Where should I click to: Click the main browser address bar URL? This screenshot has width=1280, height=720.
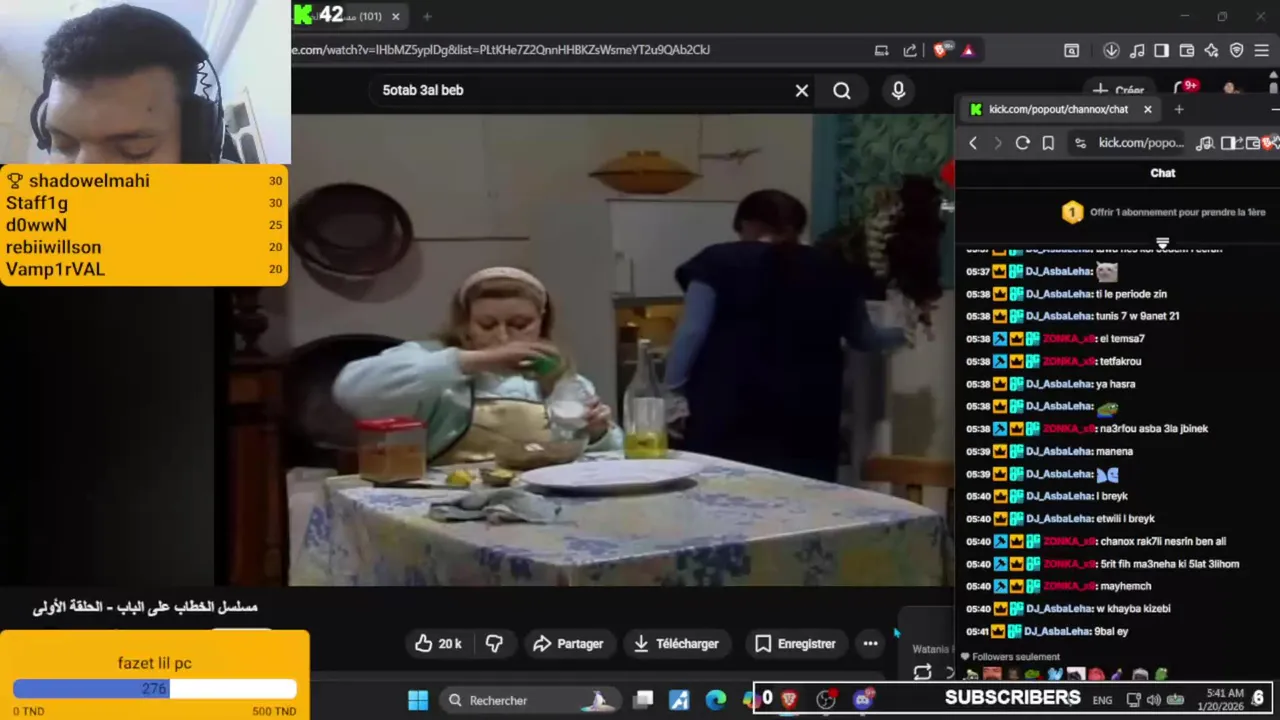click(500, 50)
